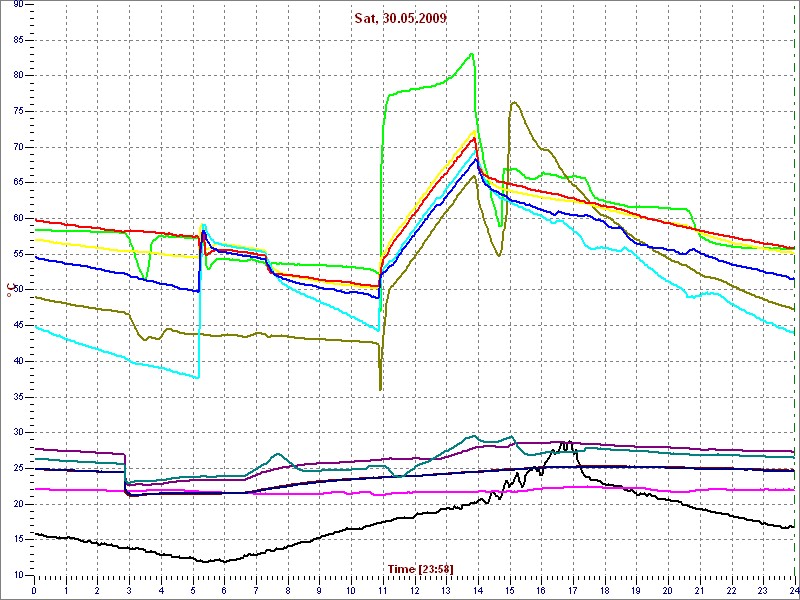800x600 pixels.
Task: Select the 40 tick label on temperature axis
Action: (x=17, y=361)
